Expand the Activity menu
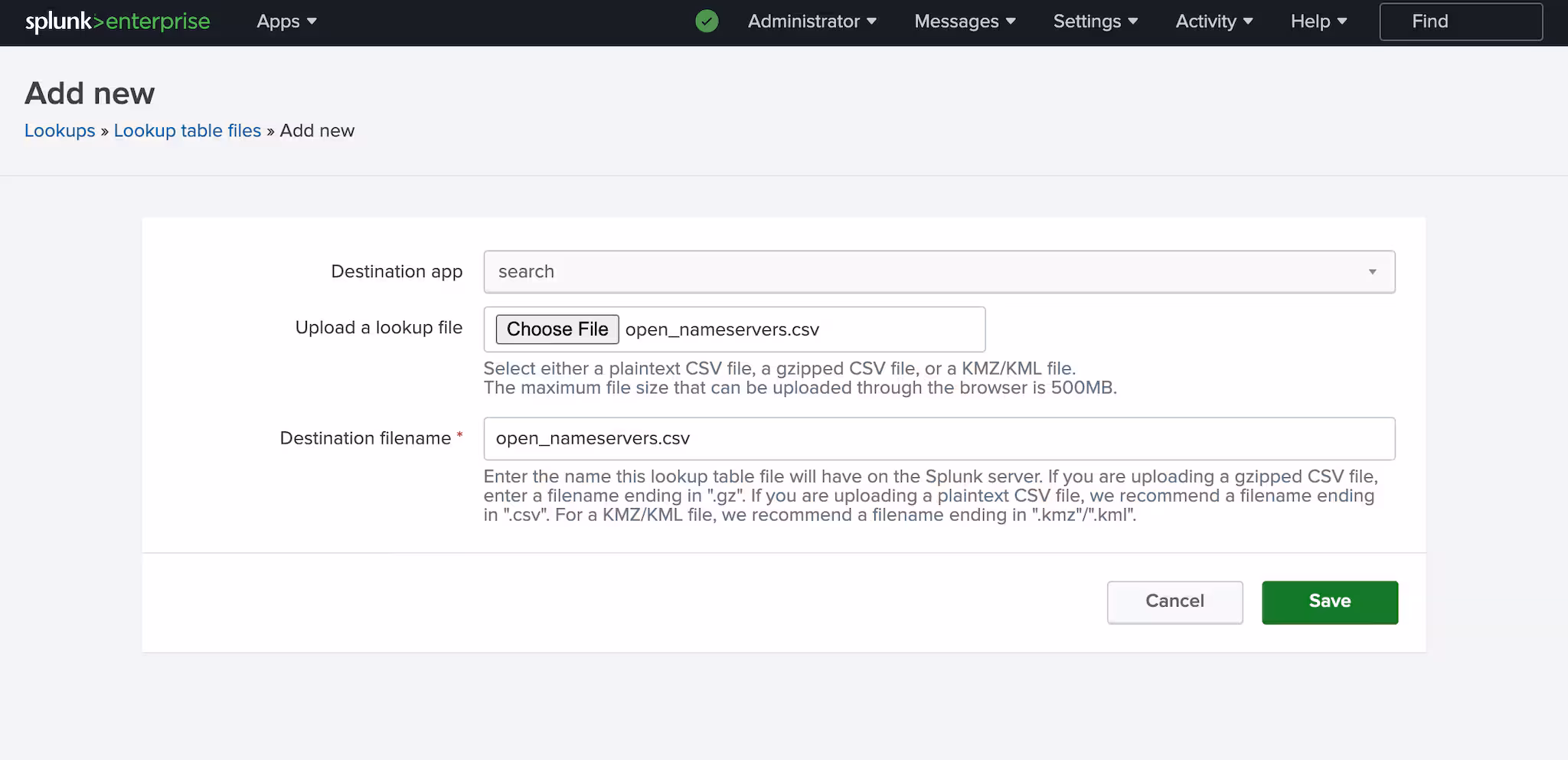The width and height of the screenshot is (1568, 760). (1214, 21)
